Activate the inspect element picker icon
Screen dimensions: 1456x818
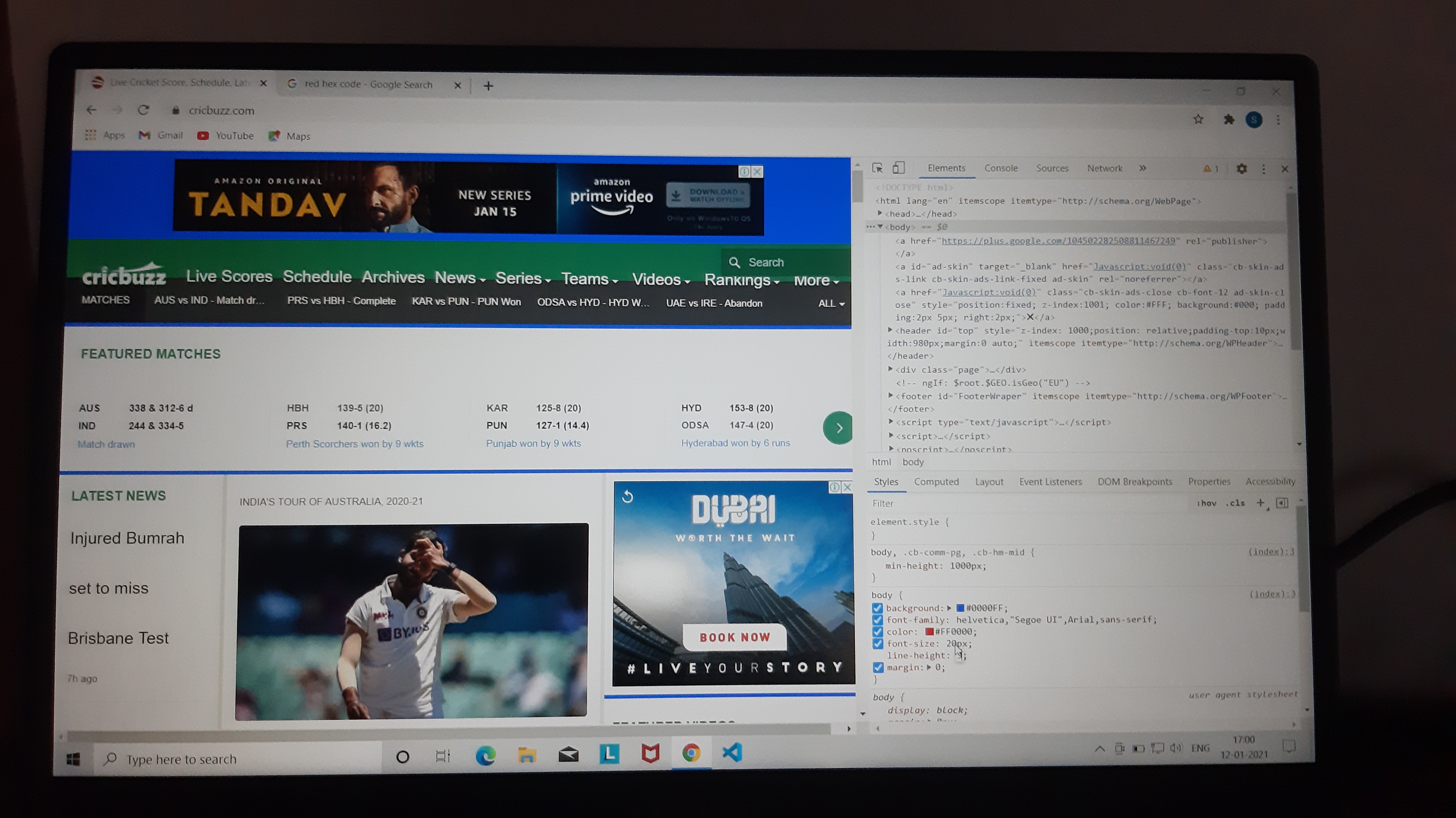[x=877, y=168]
